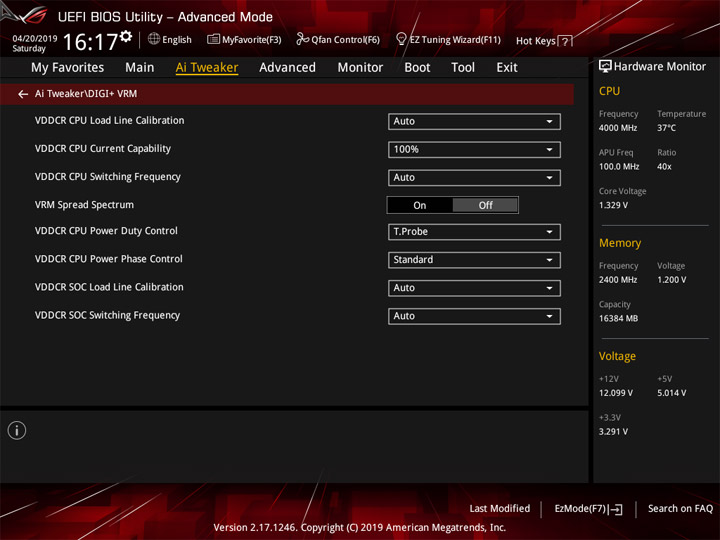Click the MyFavorite list icon
This screenshot has width=720, height=540.
point(213,39)
